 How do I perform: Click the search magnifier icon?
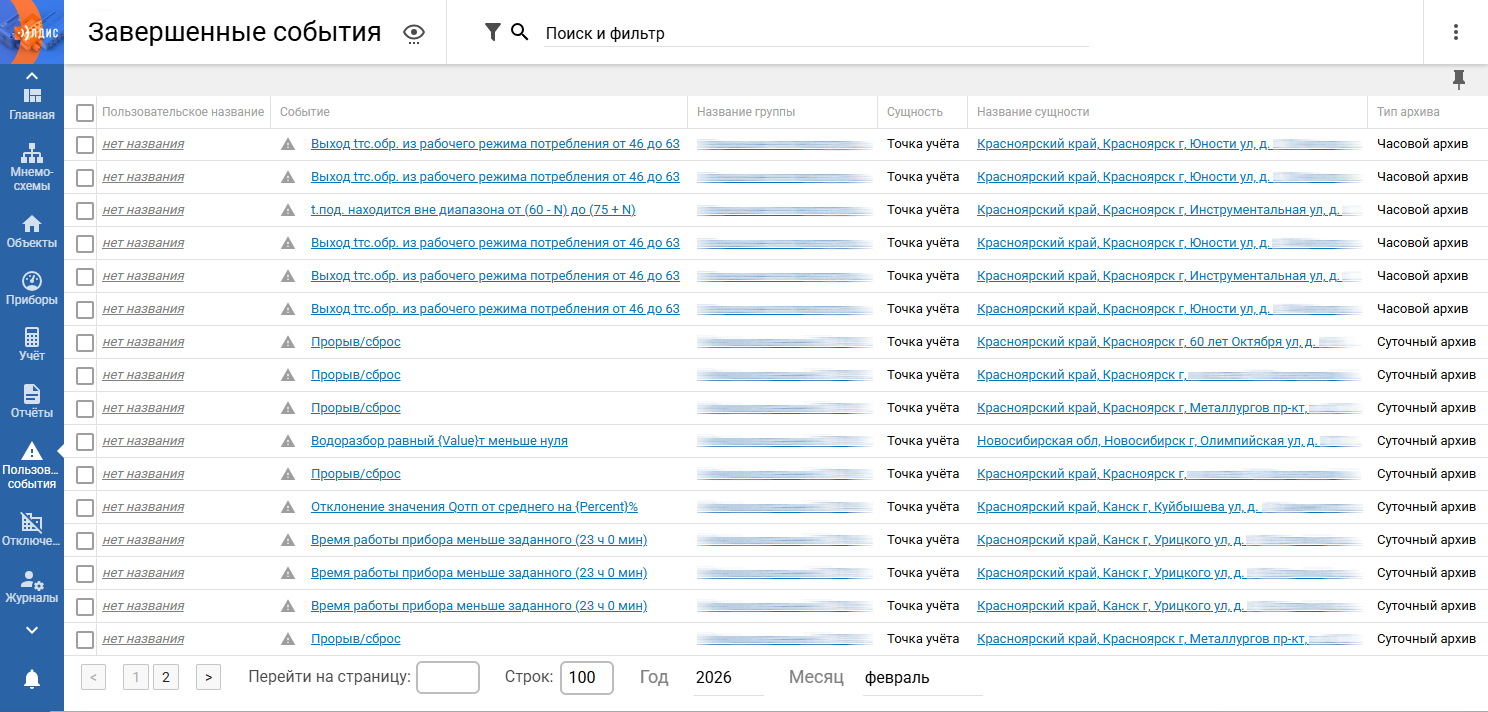(x=519, y=33)
